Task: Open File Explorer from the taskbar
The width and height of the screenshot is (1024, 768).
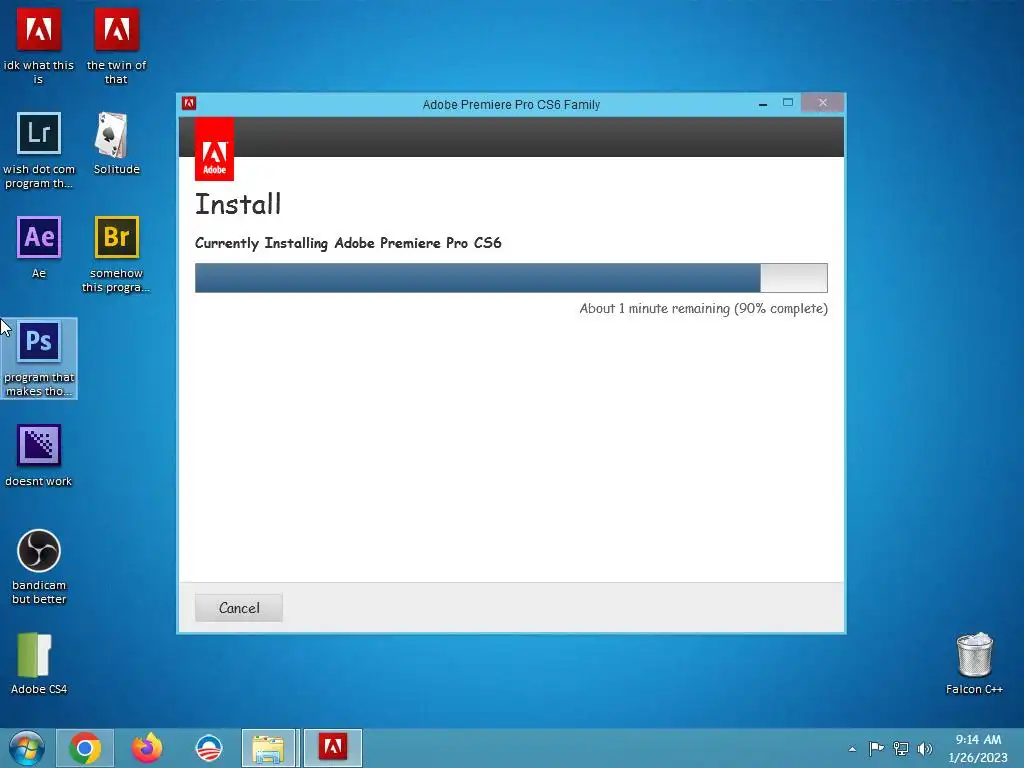Action: click(270, 748)
